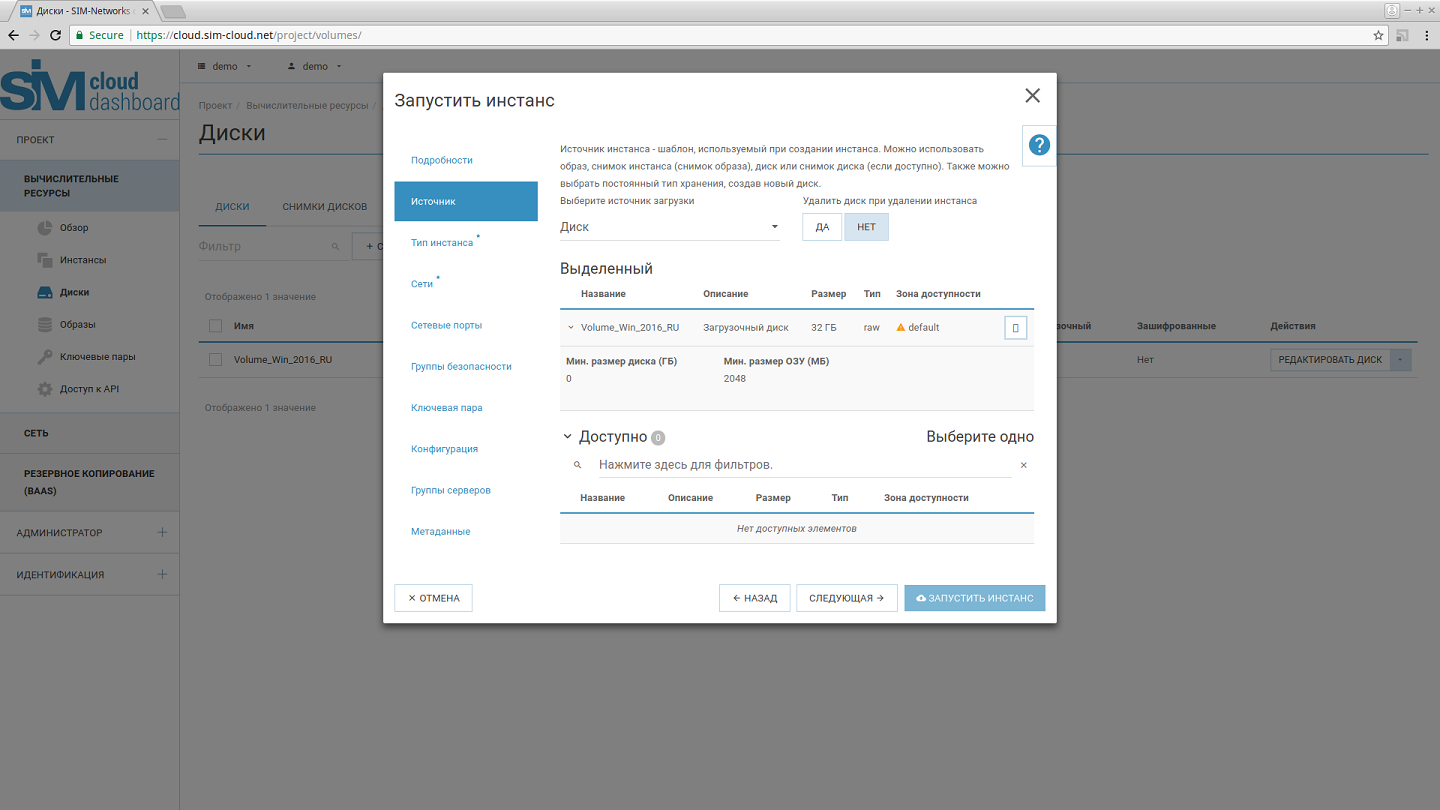Tick the checkbox next to Volume_Win_2016_RU
This screenshot has height=810, width=1440.
[x=215, y=360]
